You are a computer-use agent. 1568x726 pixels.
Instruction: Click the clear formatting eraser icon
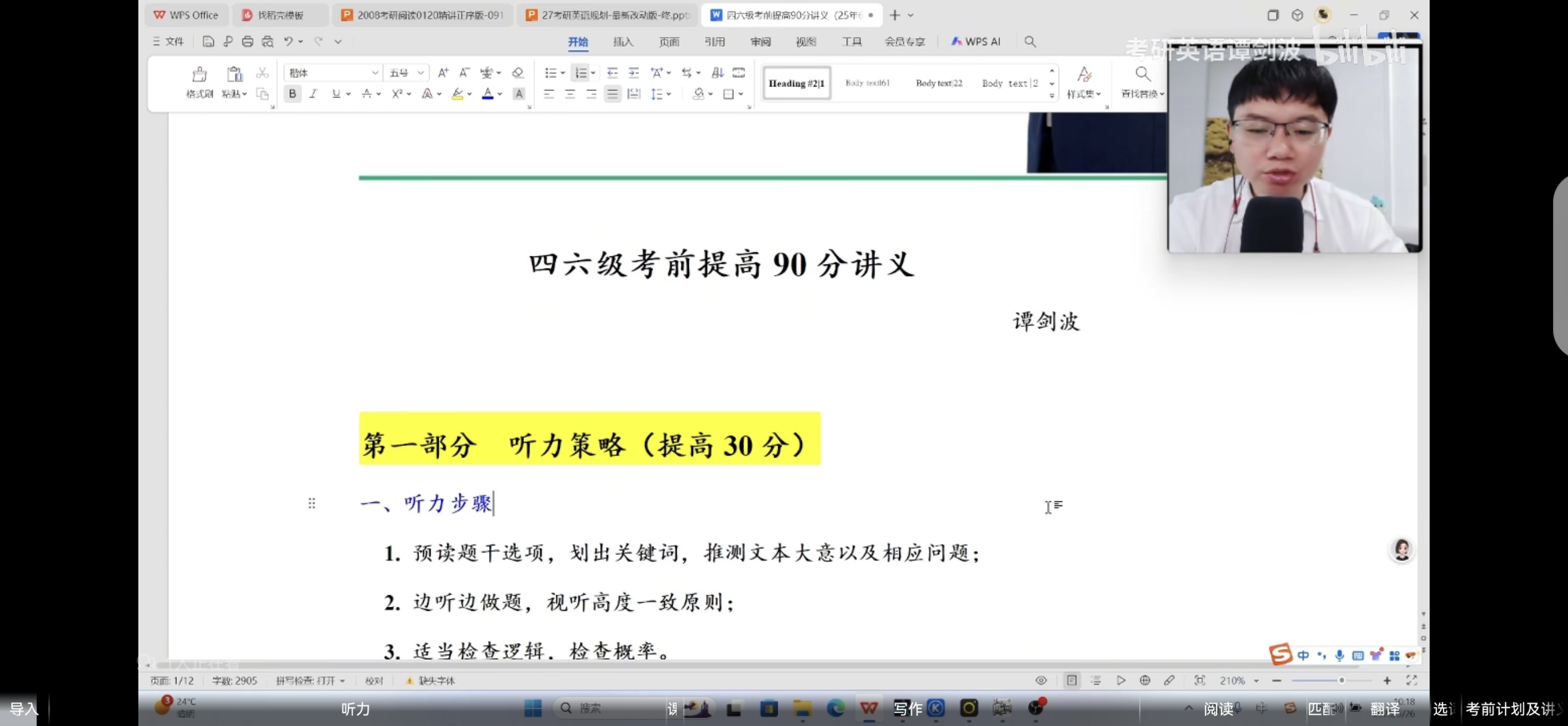(x=518, y=73)
